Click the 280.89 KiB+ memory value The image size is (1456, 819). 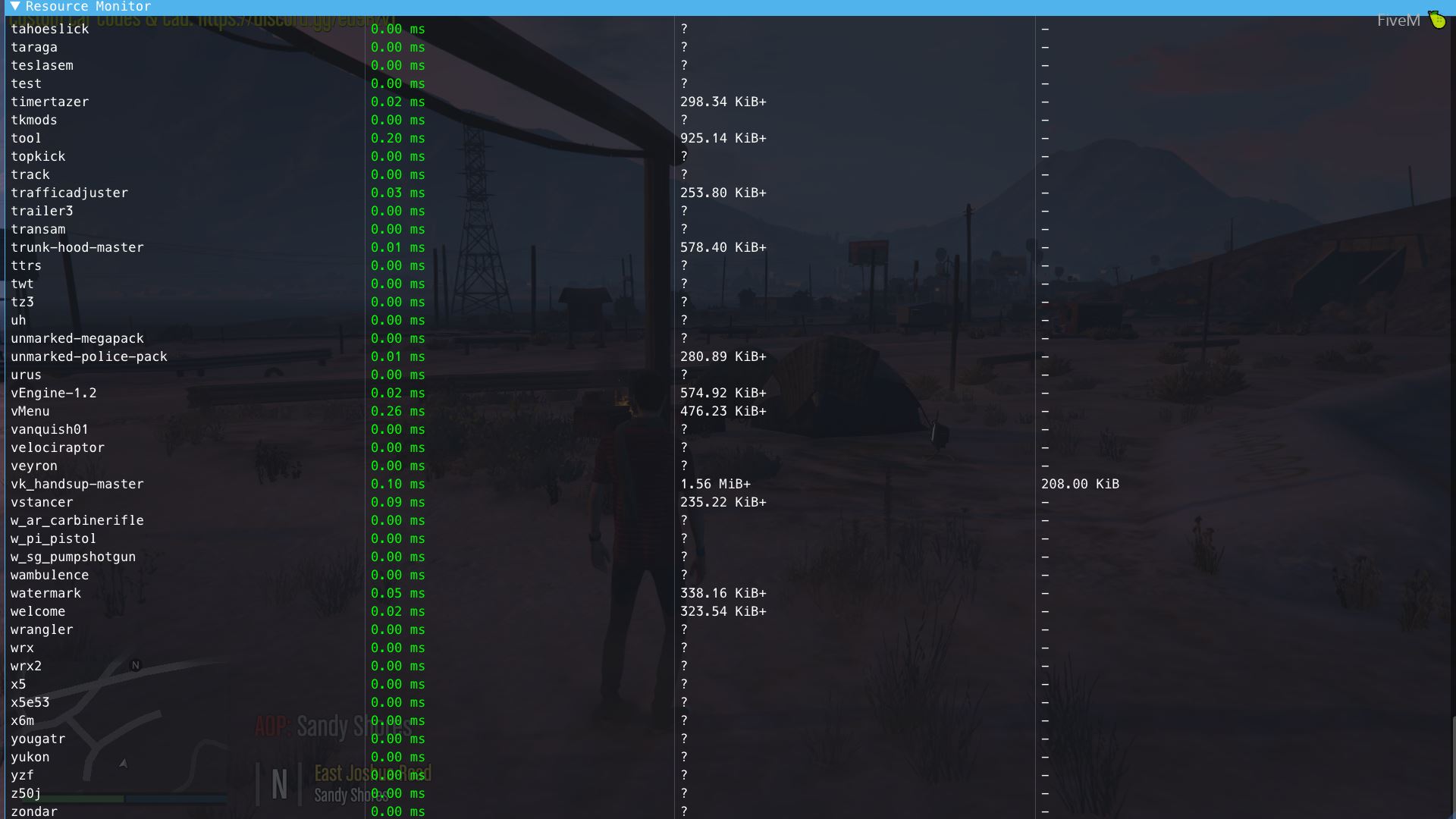pos(723,356)
